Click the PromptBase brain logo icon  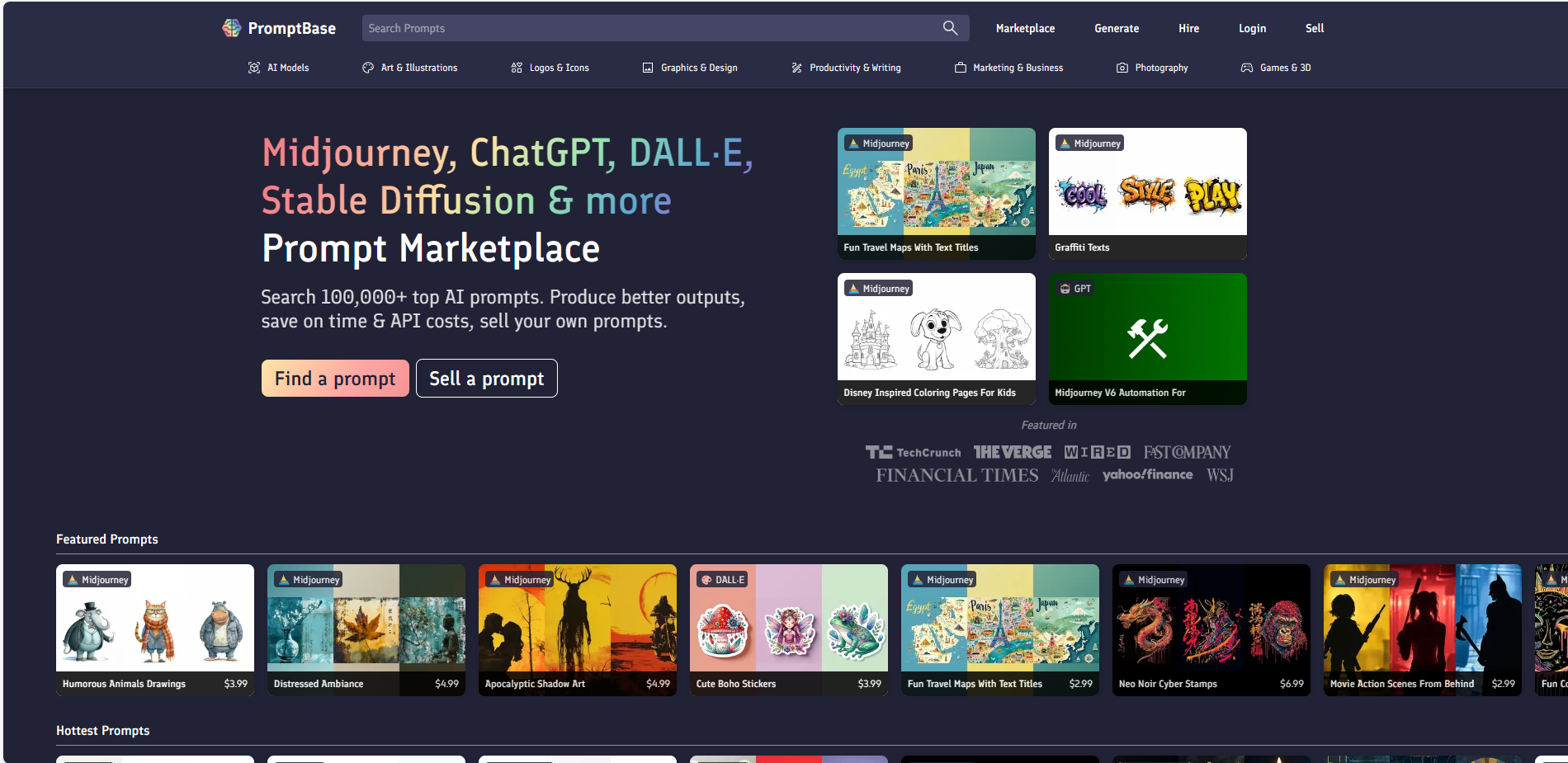coord(232,28)
